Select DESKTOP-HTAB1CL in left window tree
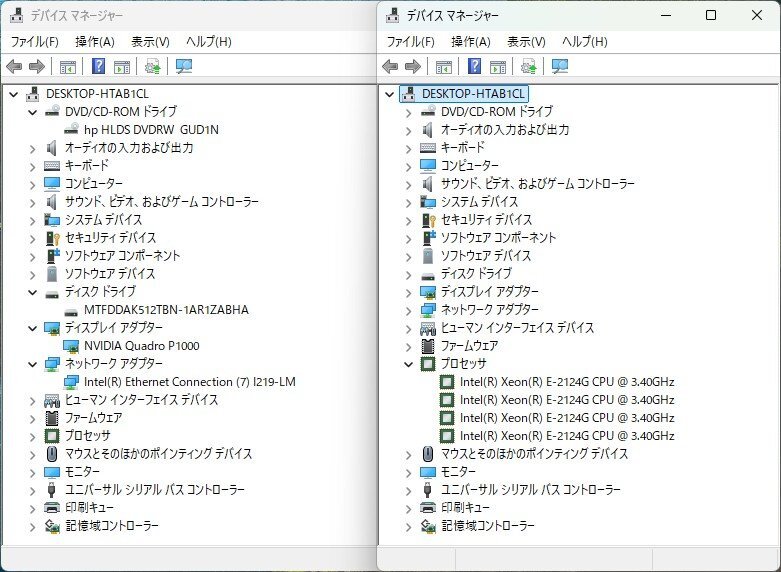The width and height of the screenshot is (781, 572). point(97,94)
